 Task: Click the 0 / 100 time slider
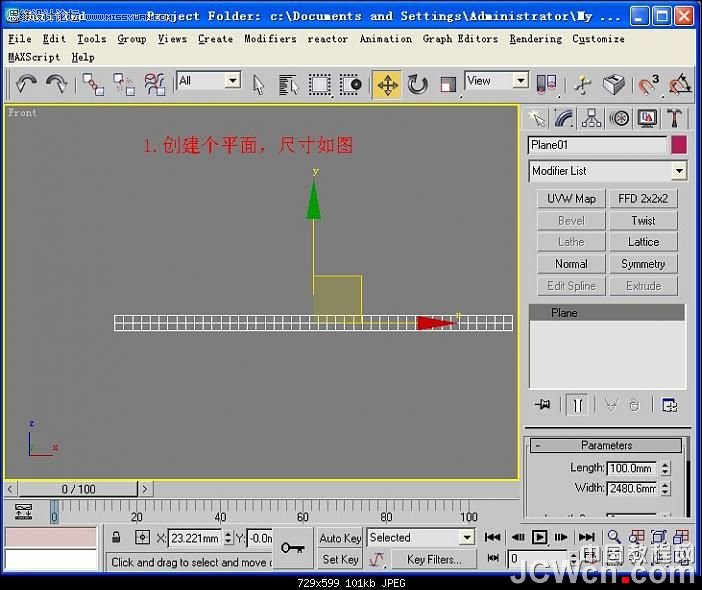click(x=78, y=489)
